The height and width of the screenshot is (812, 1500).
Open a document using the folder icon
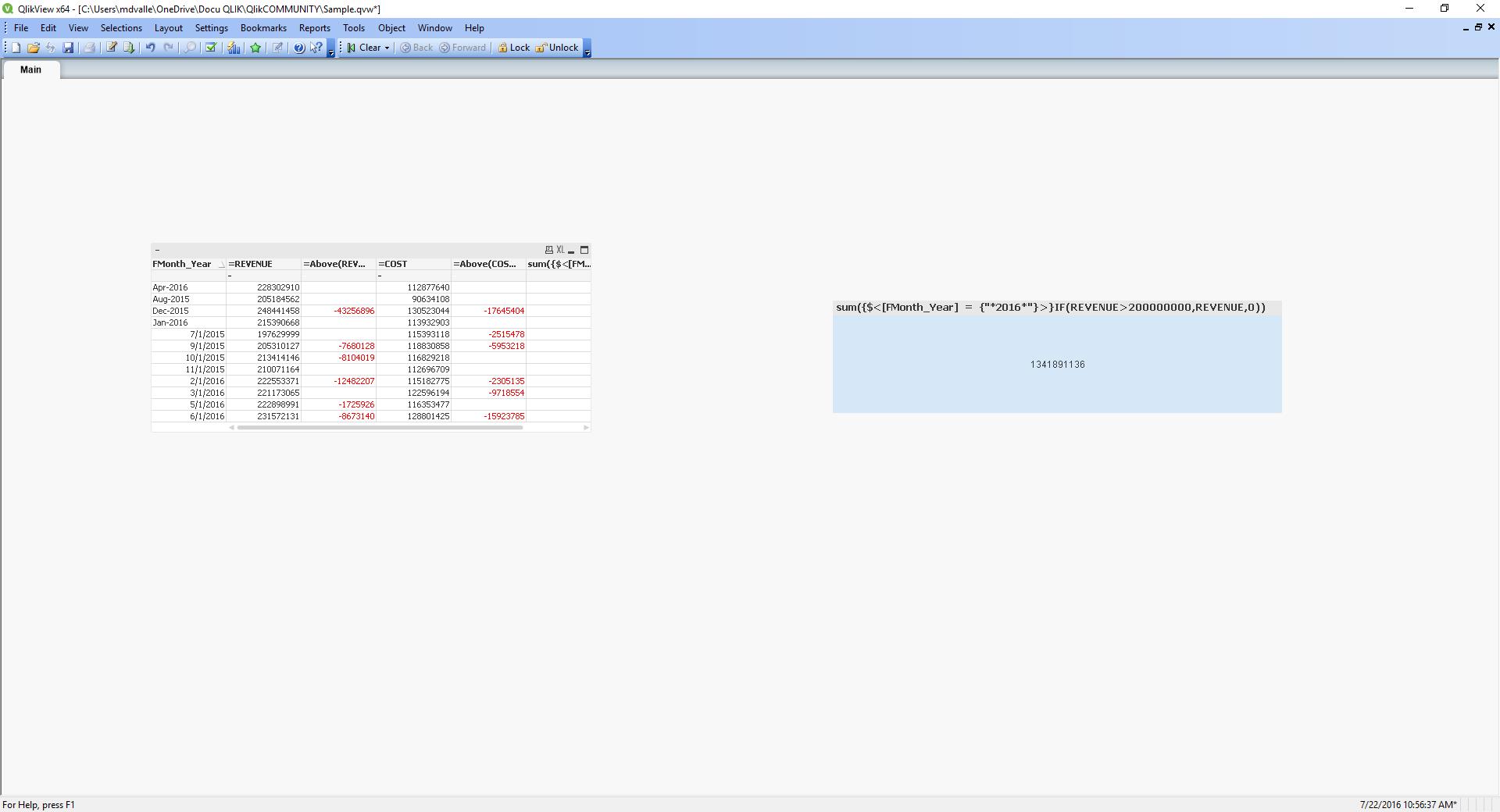pos(34,48)
